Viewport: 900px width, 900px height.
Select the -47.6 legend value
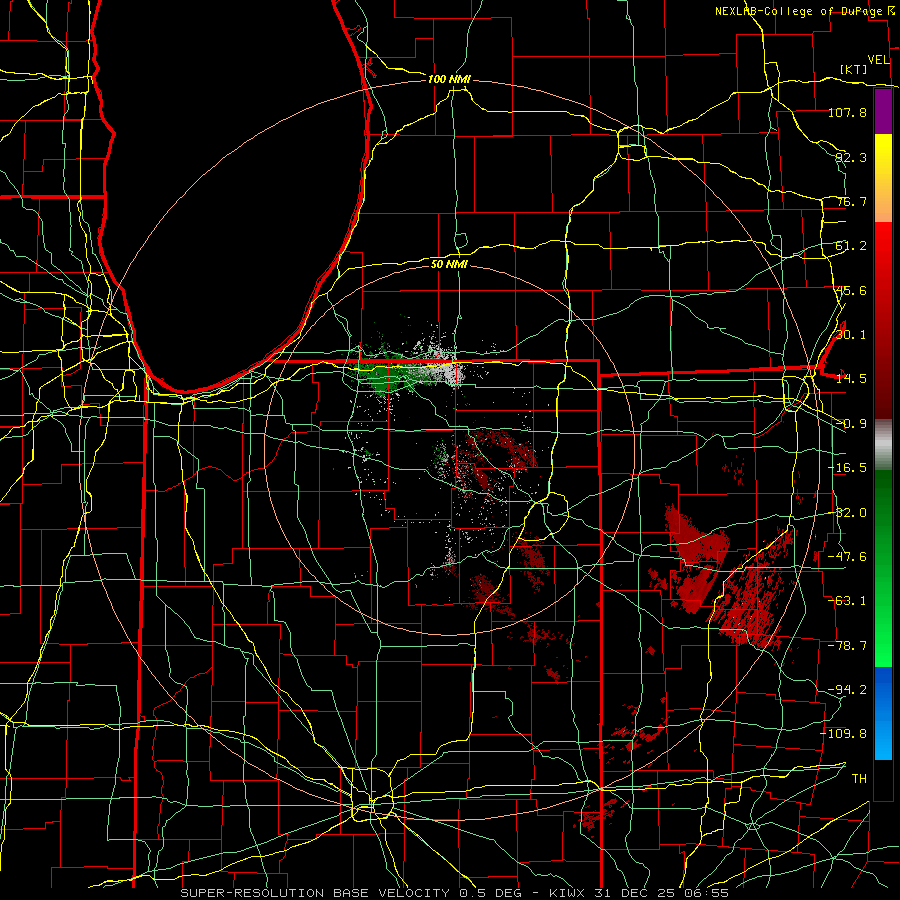pyautogui.click(x=847, y=557)
